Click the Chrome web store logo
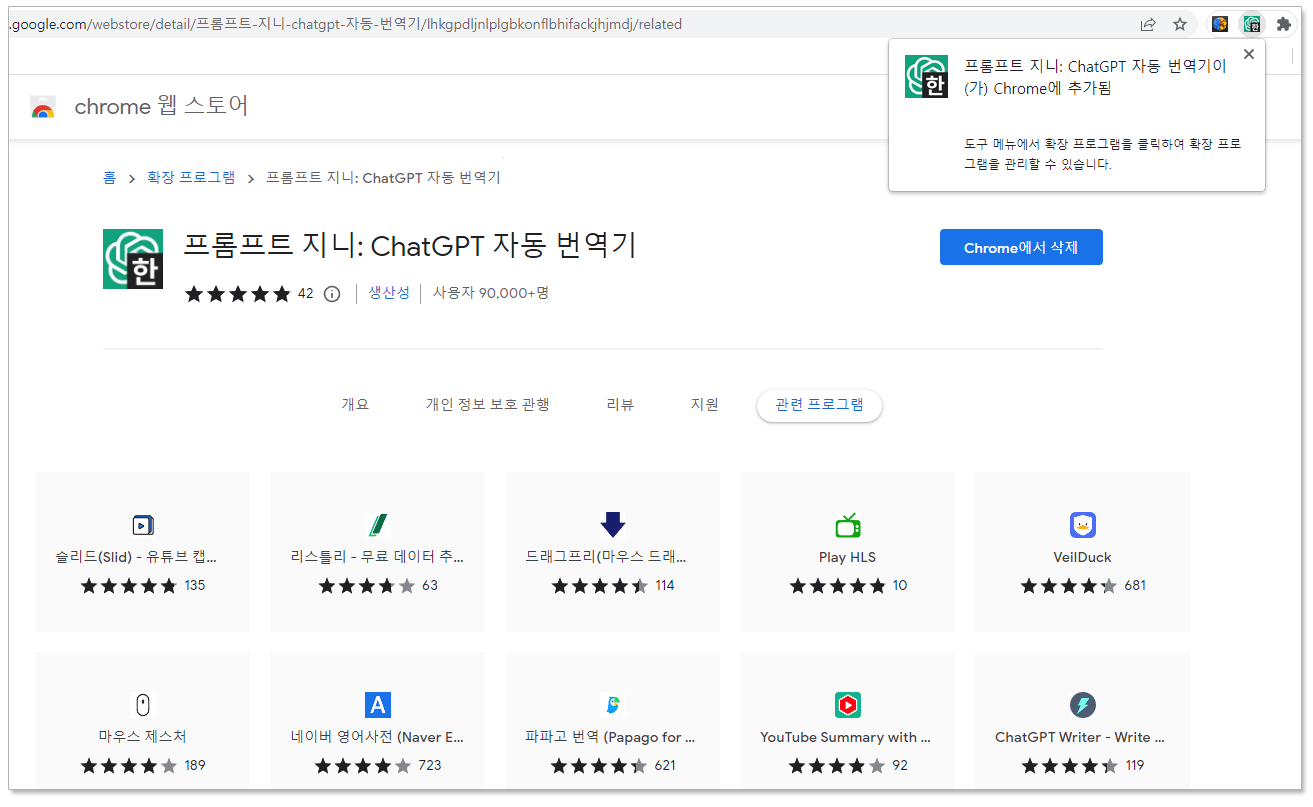 (43, 106)
